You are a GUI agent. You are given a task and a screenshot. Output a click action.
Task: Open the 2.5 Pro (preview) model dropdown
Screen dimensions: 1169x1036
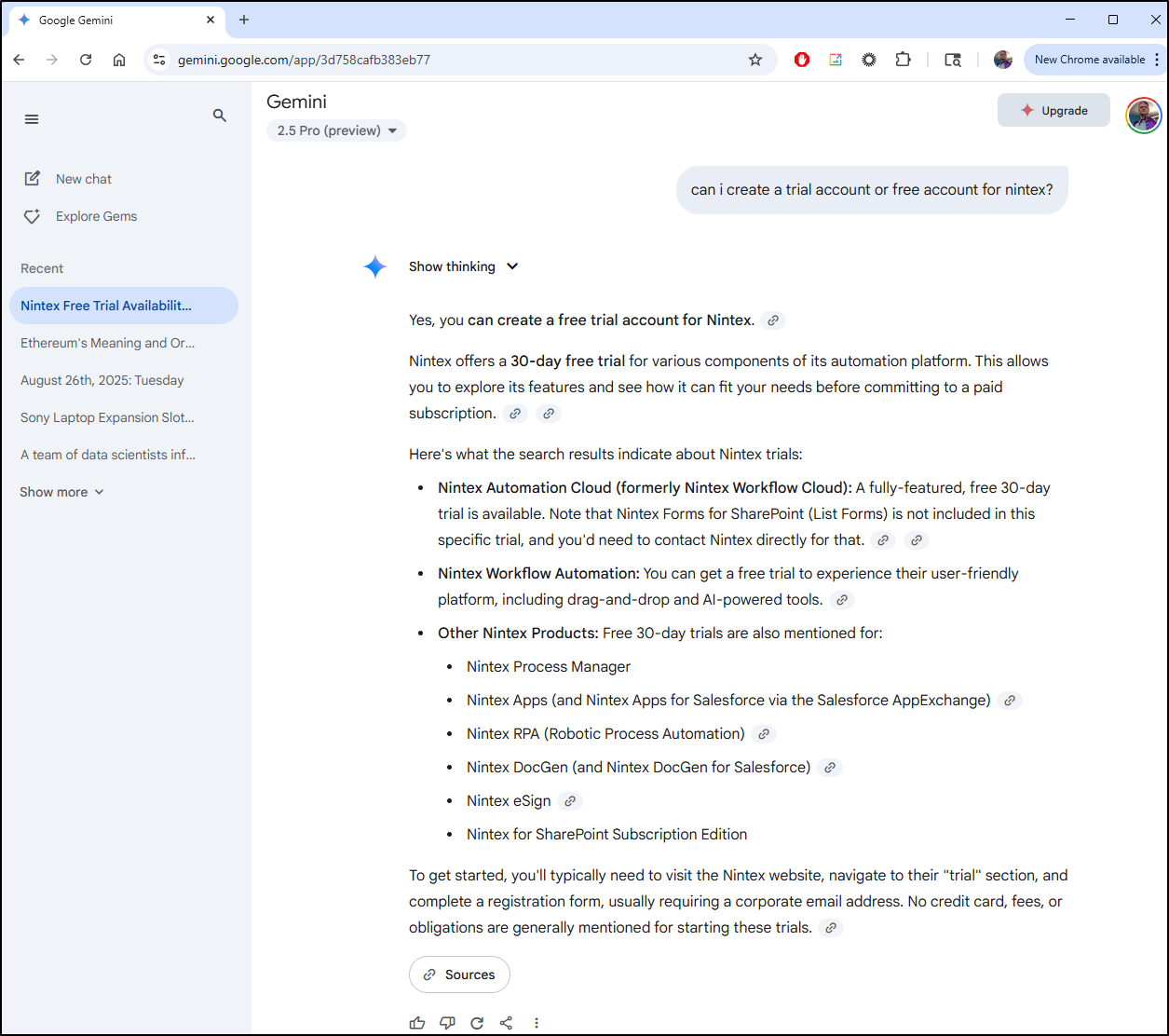pyautogui.click(x=336, y=130)
